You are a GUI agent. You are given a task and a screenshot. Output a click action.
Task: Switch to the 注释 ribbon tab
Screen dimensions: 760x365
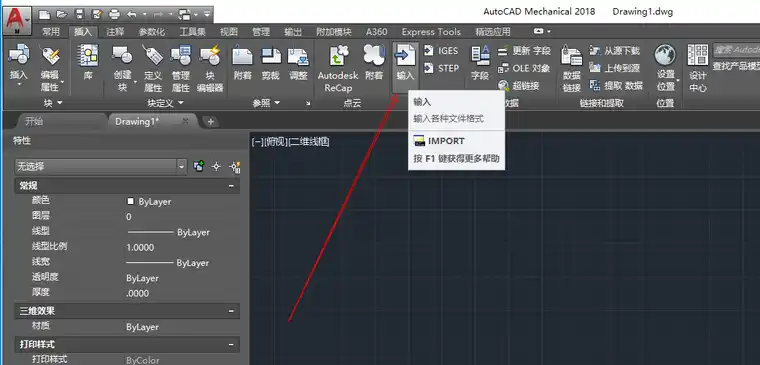point(115,32)
